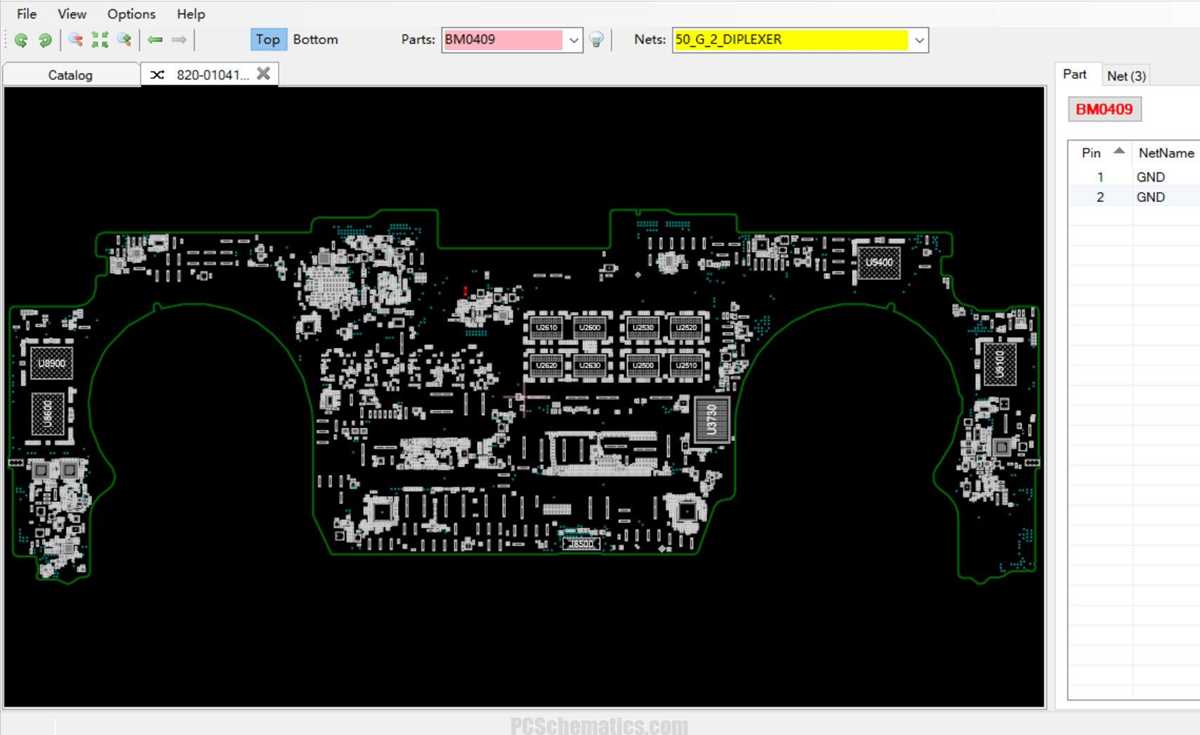Rotate the board view clockwise

45,40
